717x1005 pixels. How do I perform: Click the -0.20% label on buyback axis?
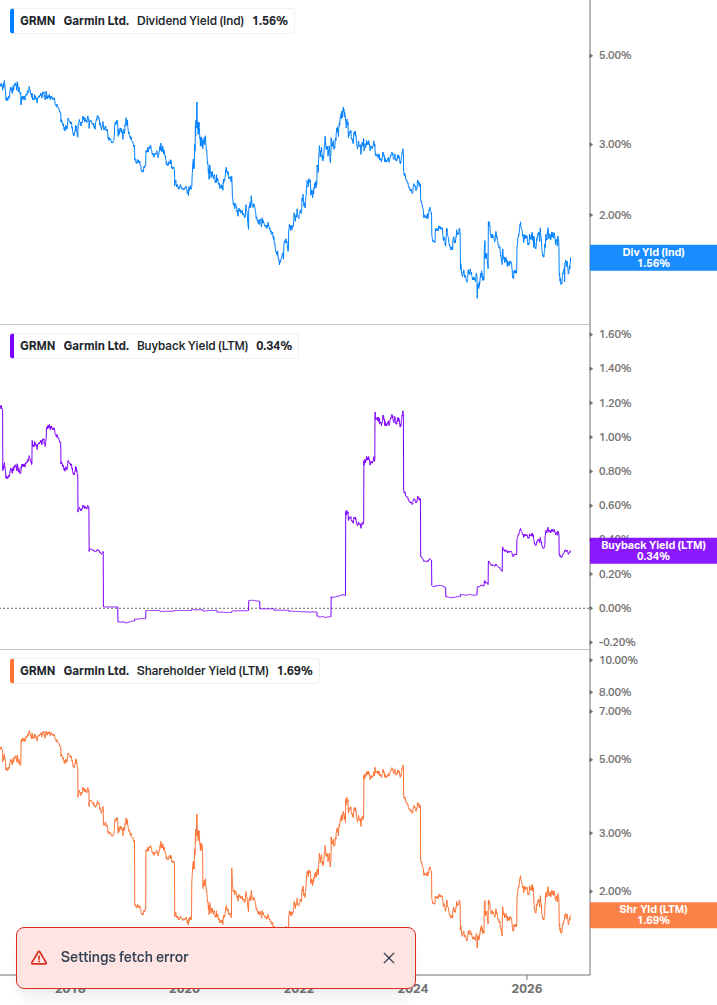[617, 642]
